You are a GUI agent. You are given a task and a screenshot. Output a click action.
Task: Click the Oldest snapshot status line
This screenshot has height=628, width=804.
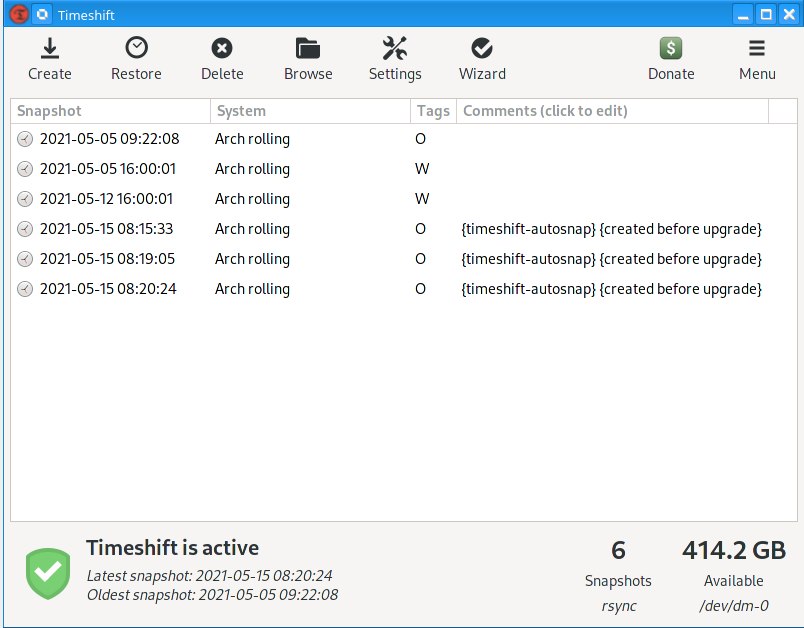point(212,595)
